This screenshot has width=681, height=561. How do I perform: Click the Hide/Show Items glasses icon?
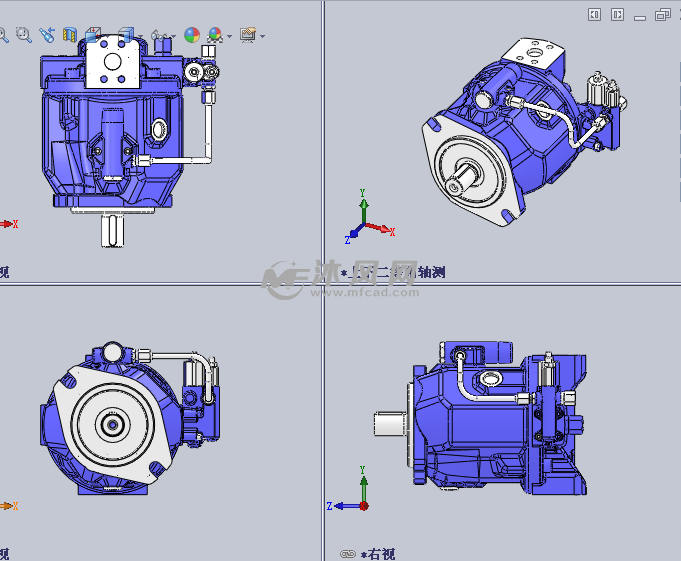[159, 35]
